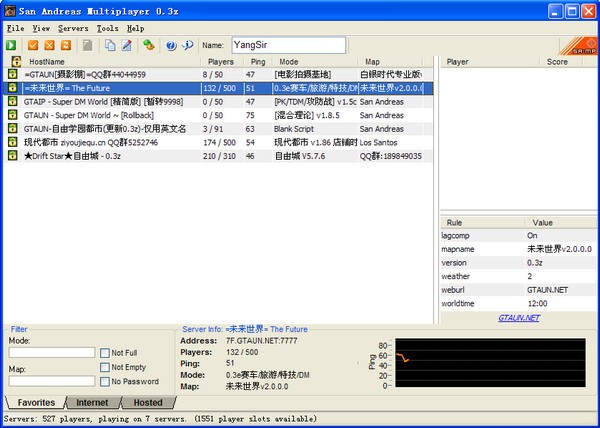This screenshot has height=428, width=600.
Task: Click the SA-MP logo in top-right corner
Action: tap(579, 46)
